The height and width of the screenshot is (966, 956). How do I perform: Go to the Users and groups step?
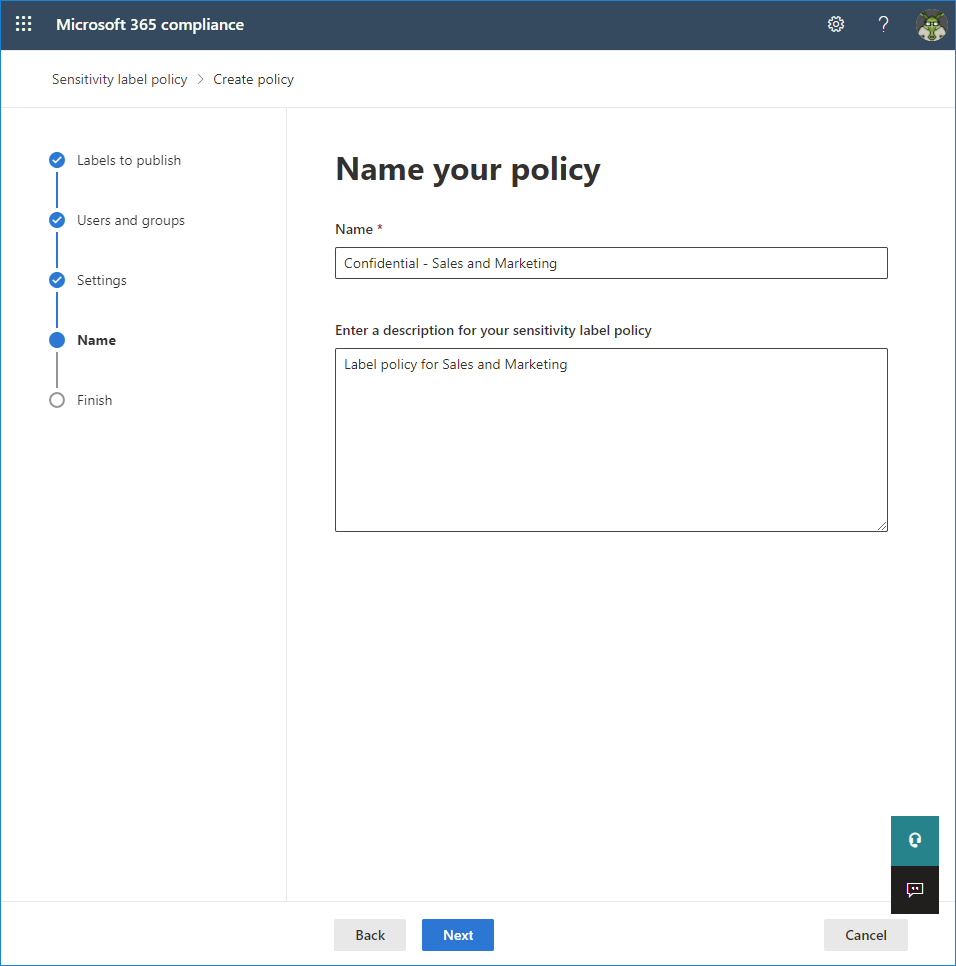[x=131, y=221]
